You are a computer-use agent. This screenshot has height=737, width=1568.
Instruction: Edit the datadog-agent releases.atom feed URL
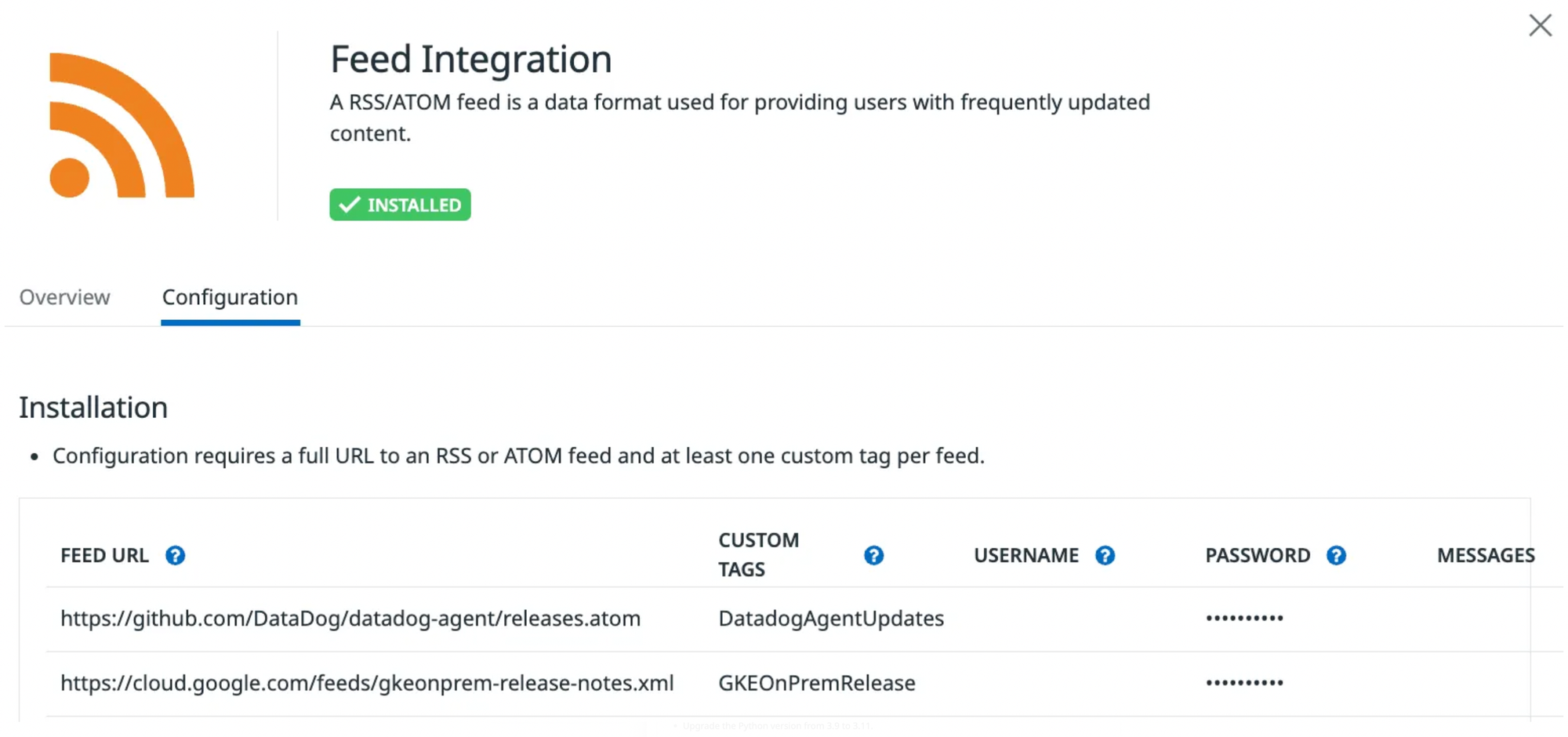[350, 619]
